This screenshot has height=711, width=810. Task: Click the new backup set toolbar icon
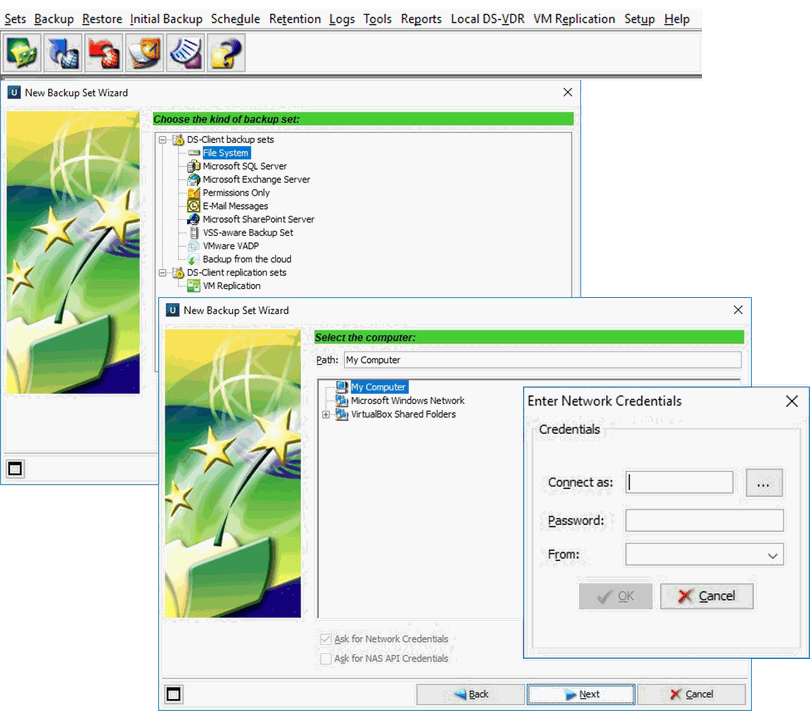pyautogui.click(x=22, y=53)
